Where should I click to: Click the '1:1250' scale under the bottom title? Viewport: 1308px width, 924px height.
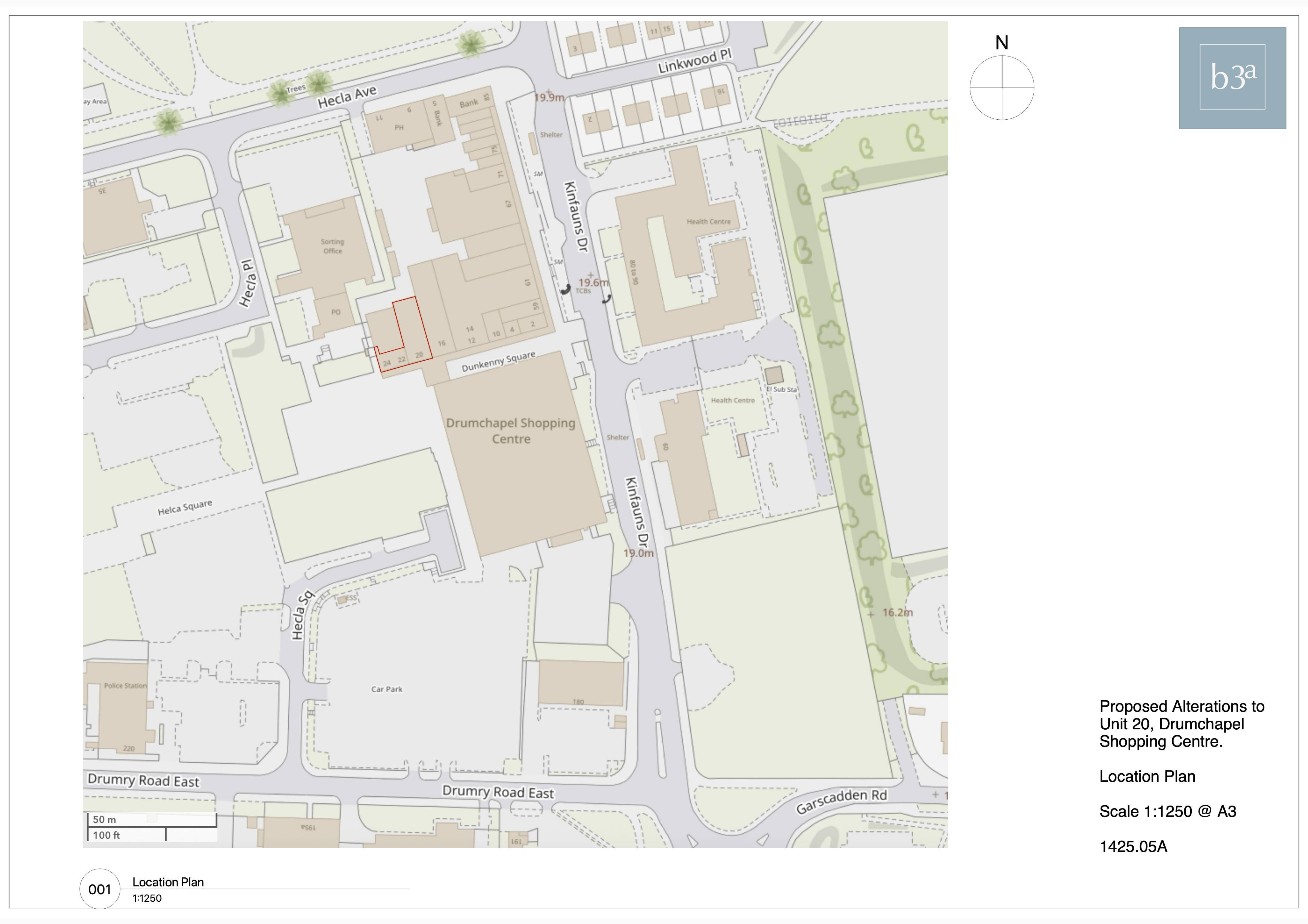(x=147, y=898)
